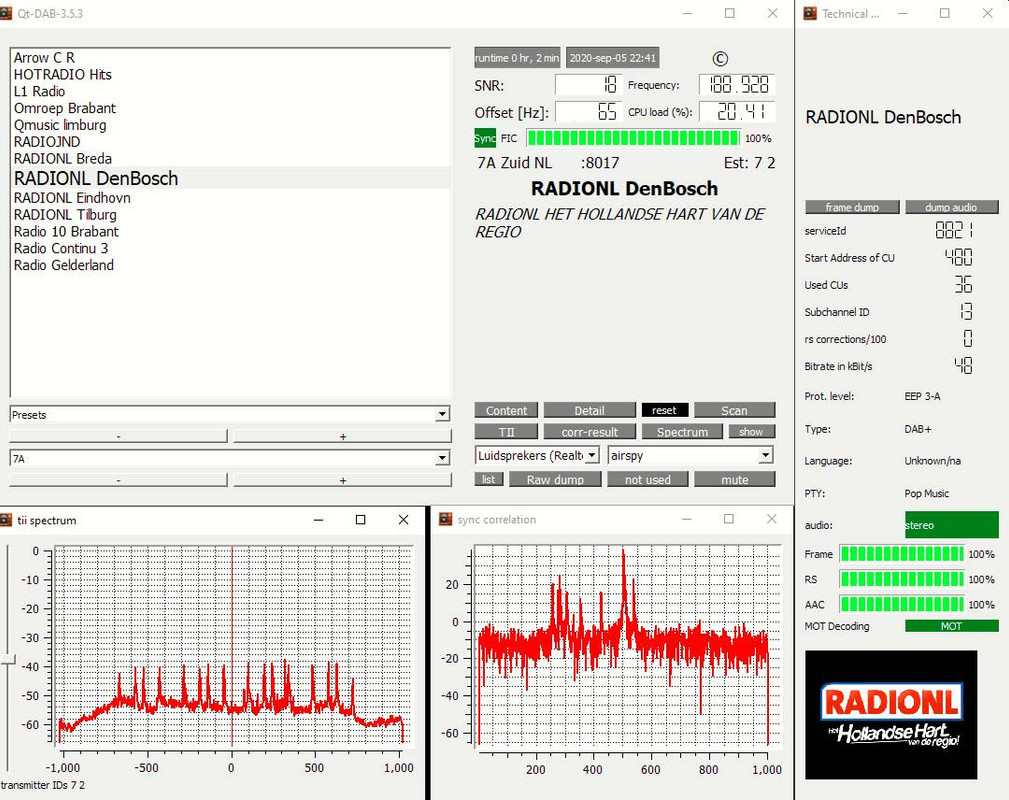Click the runtime label
This screenshot has height=800, width=1009.
pos(517,58)
